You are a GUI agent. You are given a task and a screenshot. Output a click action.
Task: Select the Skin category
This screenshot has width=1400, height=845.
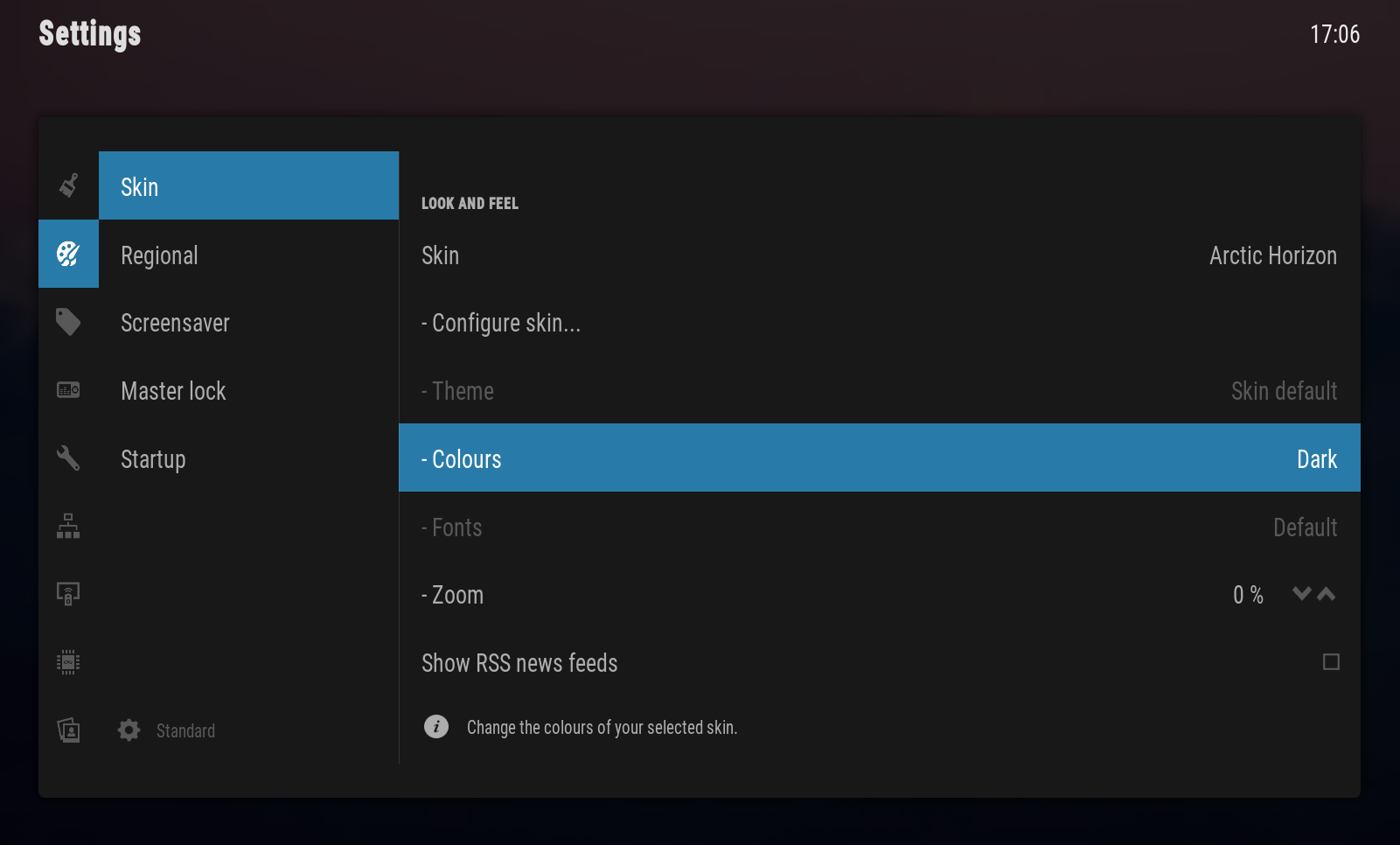249,185
